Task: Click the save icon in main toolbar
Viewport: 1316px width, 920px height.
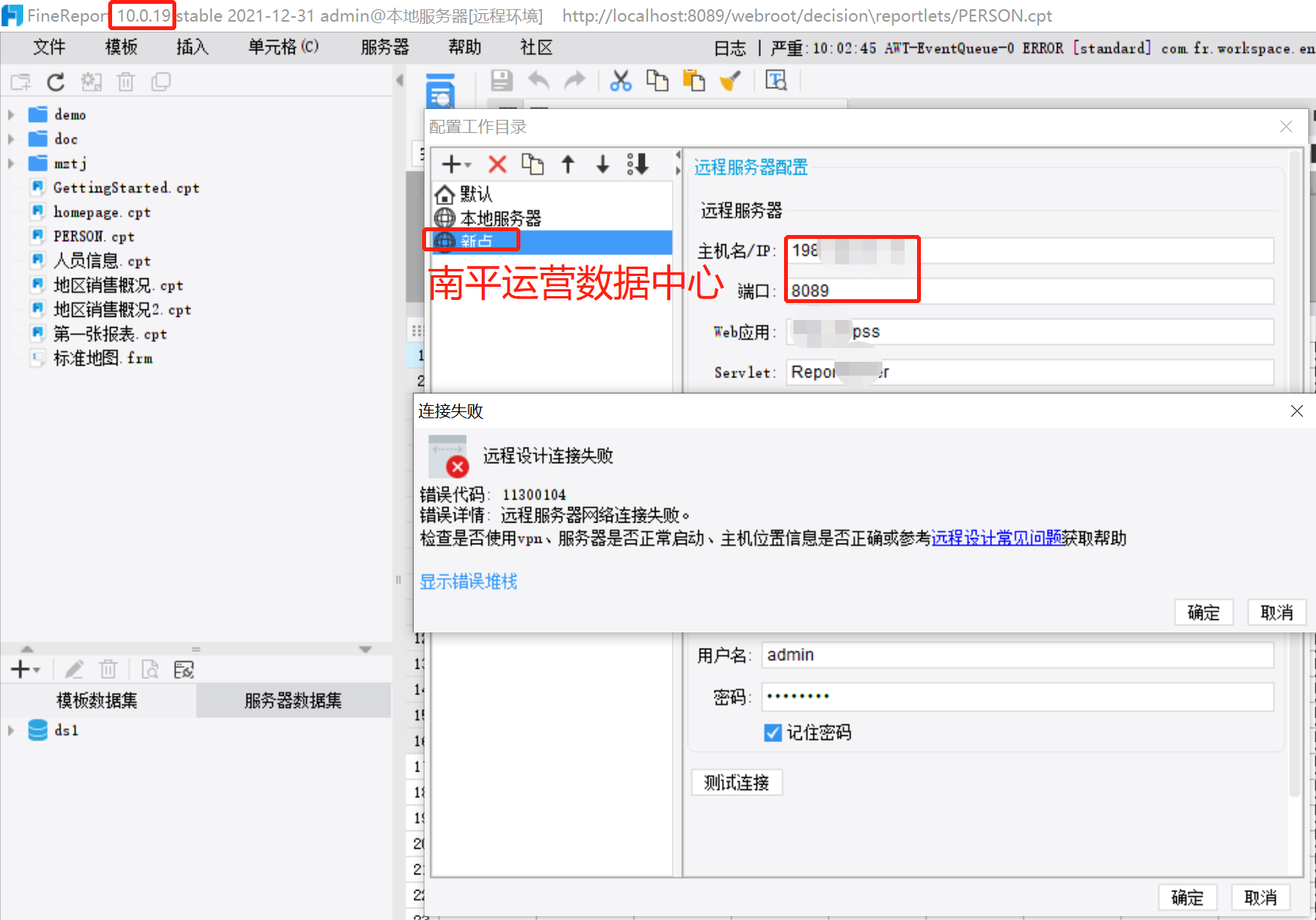Action: (x=502, y=80)
